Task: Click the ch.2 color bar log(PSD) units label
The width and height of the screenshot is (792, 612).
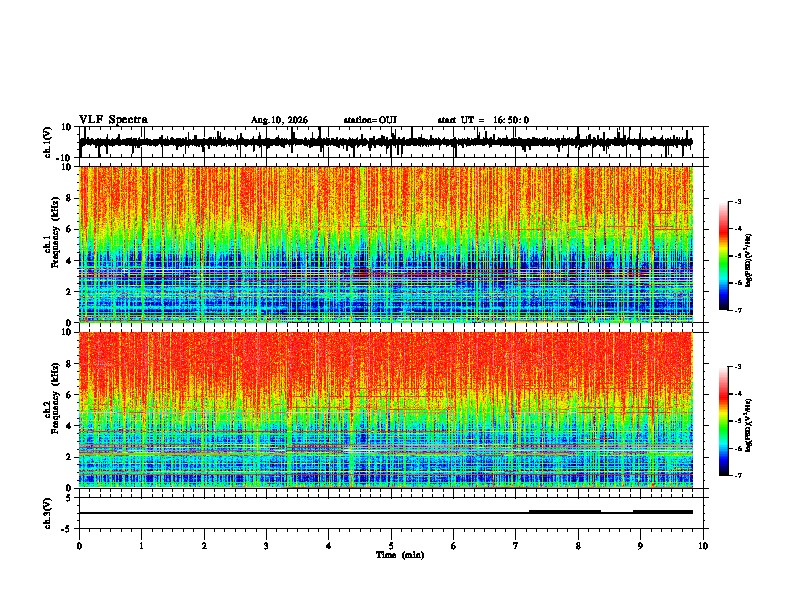Action: (x=749, y=425)
